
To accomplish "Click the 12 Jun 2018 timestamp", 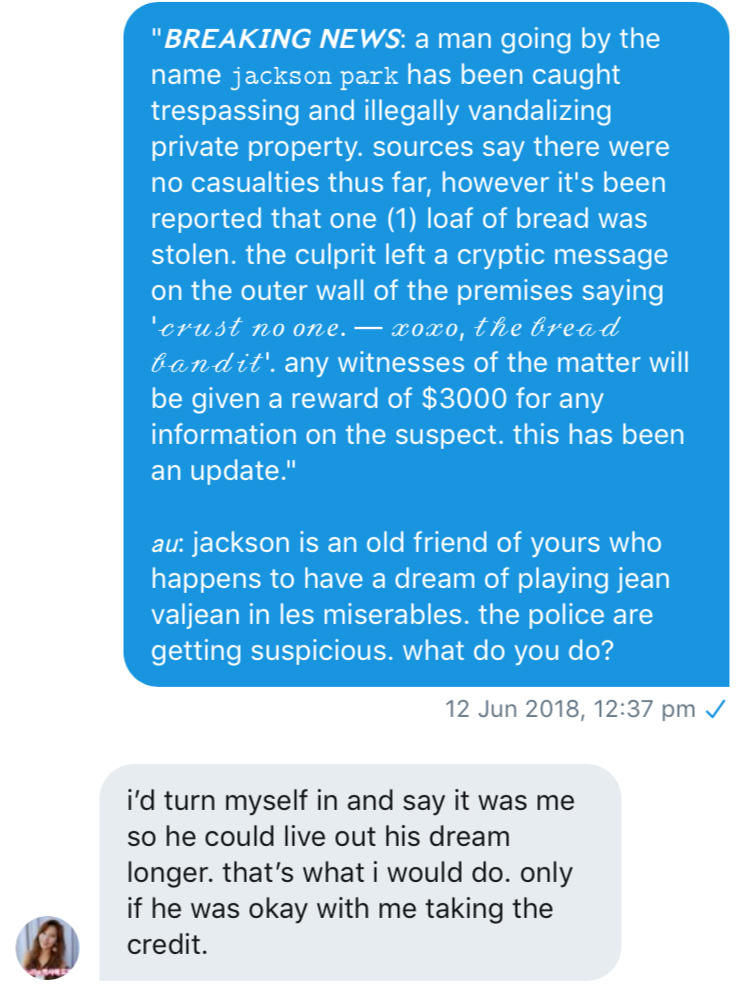I will pos(570,710).
